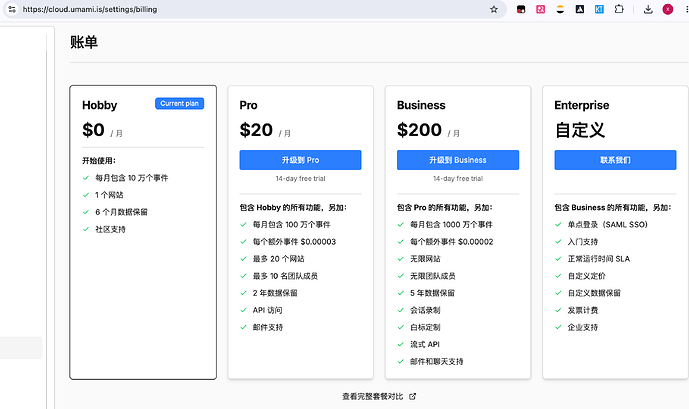Viewport: 689px width, 409px height.
Task: Open the pink browser extension icon
Action: pyautogui.click(x=540, y=9)
